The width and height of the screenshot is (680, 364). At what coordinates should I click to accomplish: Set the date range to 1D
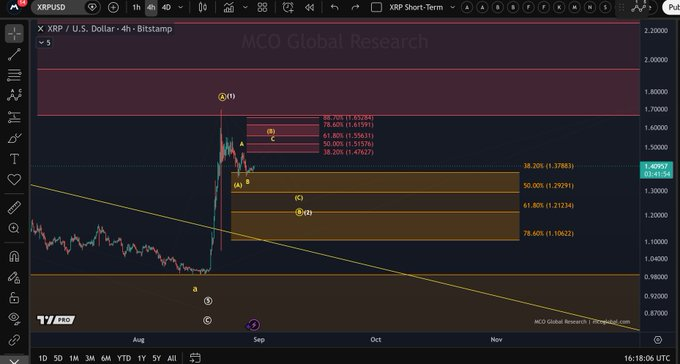[x=43, y=358]
